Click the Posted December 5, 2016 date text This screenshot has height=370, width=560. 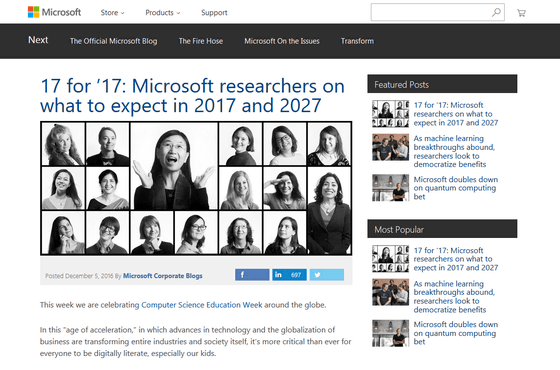[x=79, y=276]
